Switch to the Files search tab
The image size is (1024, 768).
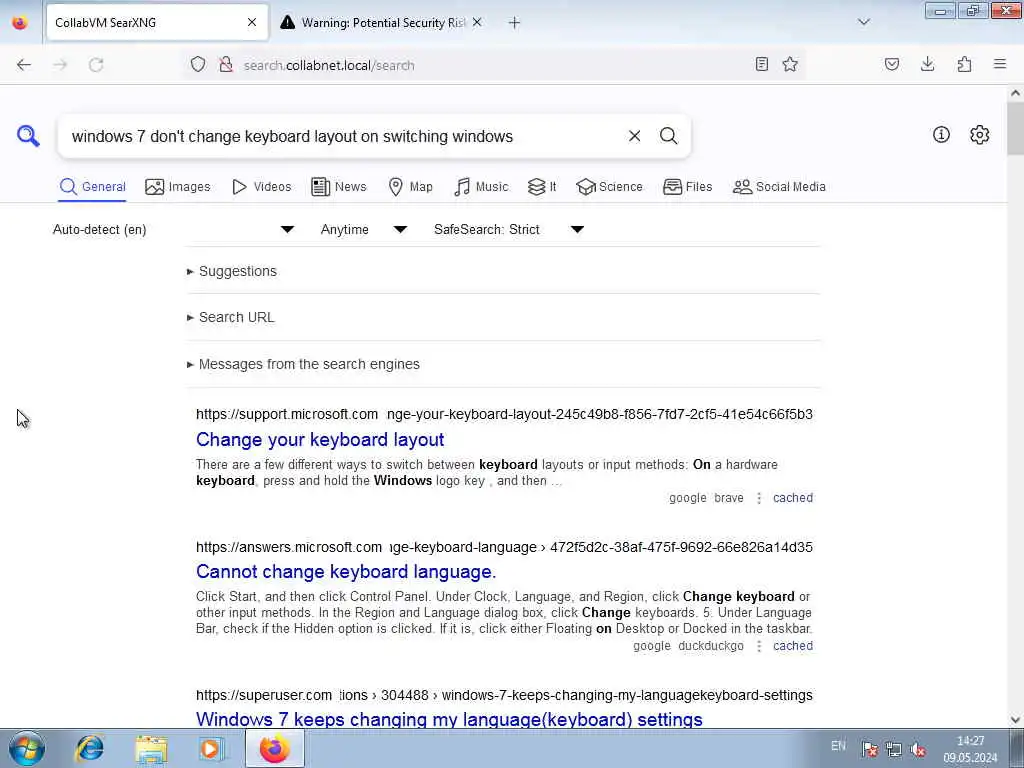click(x=687, y=187)
